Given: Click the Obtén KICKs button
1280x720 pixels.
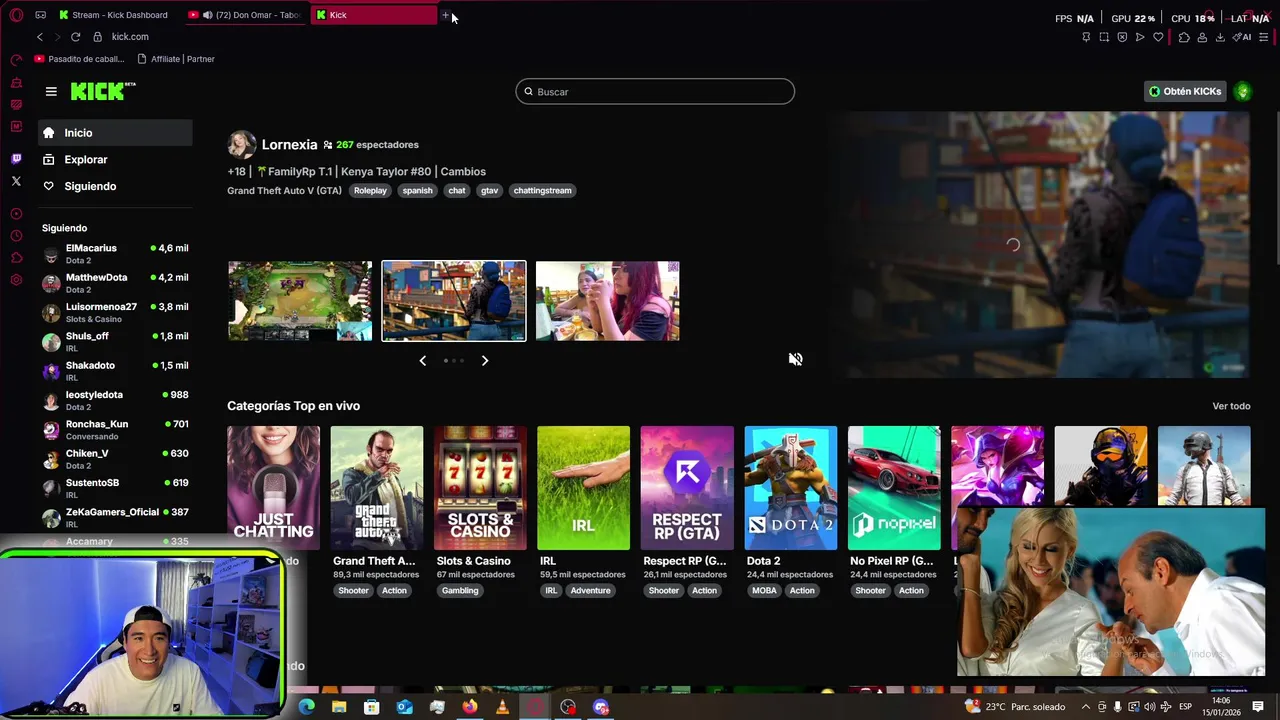Looking at the screenshot, I should click(x=1185, y=91).
